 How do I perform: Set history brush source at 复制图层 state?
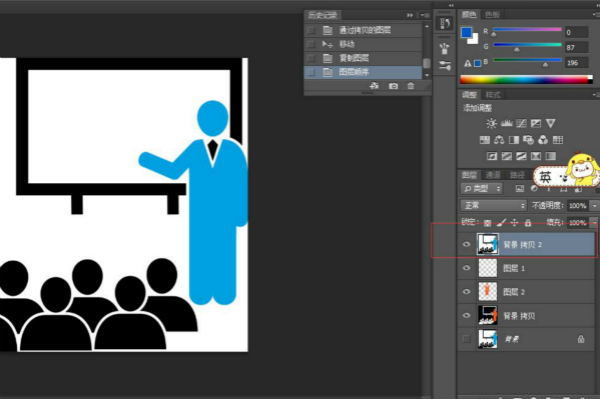(311, 58)
